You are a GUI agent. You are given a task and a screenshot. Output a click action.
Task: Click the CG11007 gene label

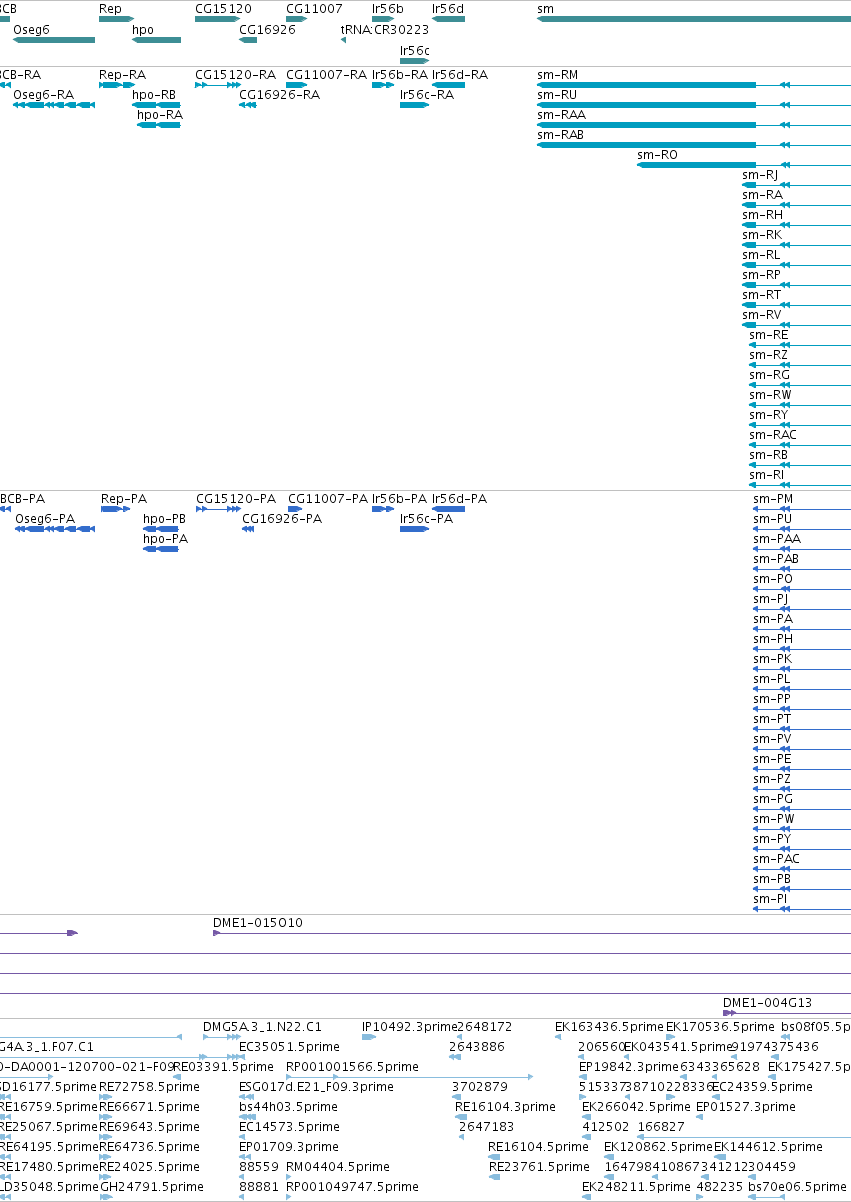click(314, 9)
